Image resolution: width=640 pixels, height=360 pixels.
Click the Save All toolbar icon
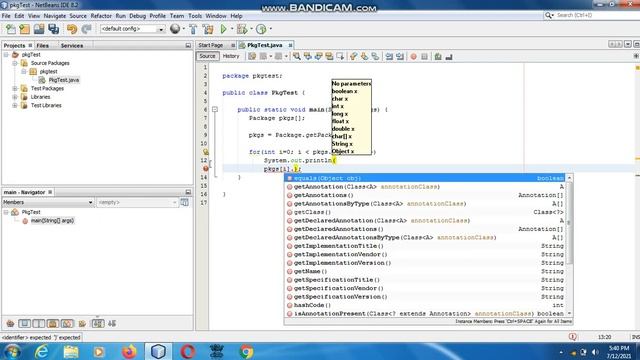(53, 29)
